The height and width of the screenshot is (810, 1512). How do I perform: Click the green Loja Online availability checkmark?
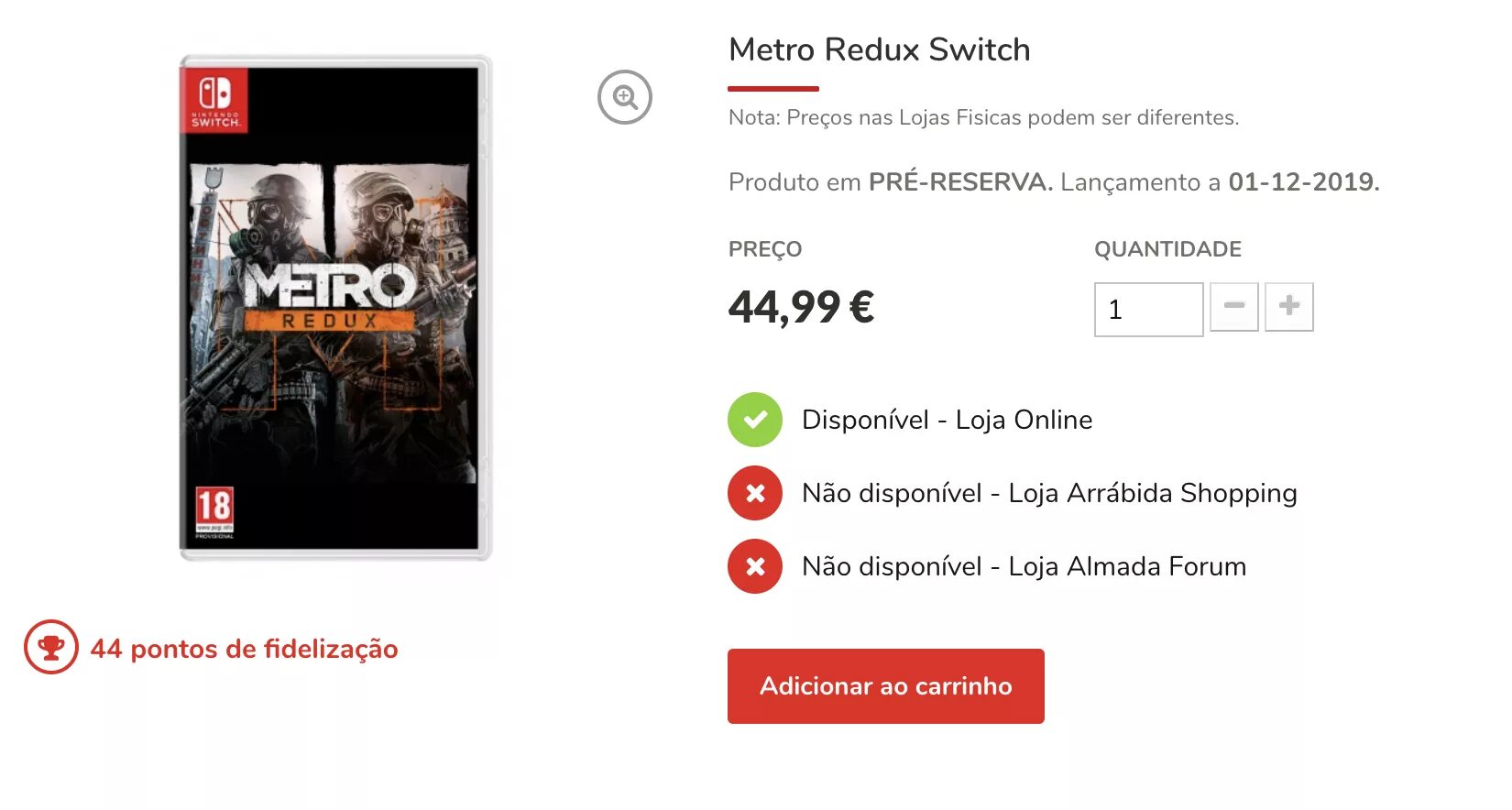click(x=755, y=420)
